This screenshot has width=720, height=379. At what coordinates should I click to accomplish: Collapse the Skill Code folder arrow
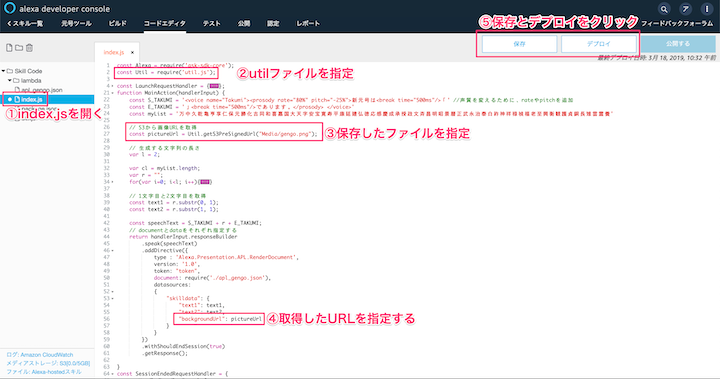3,71
